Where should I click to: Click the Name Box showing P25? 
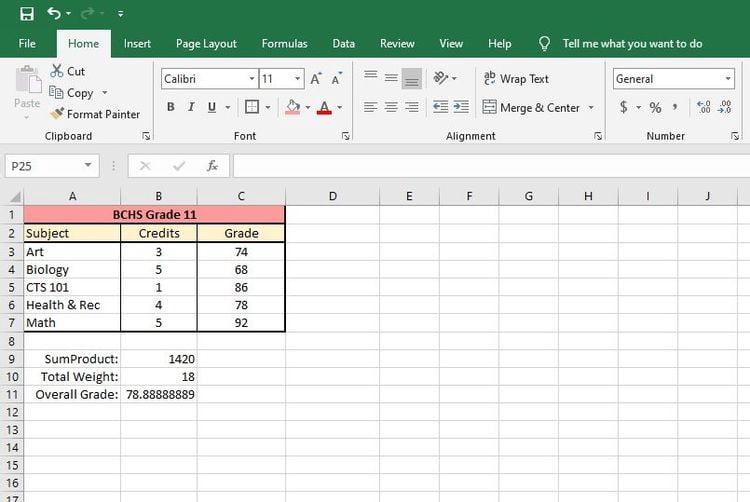[x=52, y=166]
